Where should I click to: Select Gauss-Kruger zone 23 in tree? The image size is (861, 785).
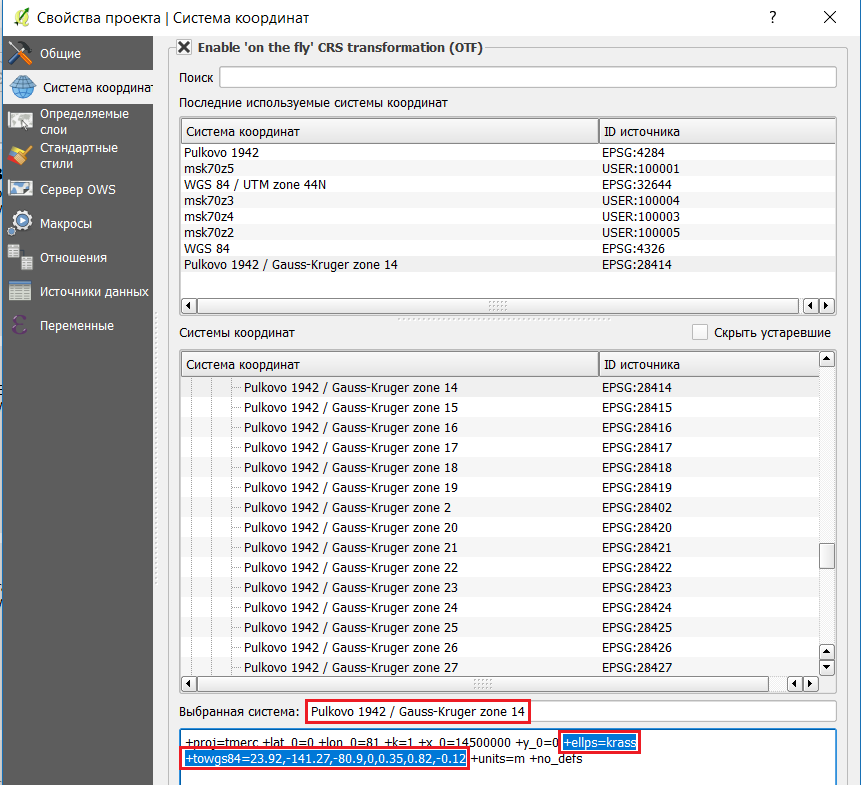tap(500, 587)
